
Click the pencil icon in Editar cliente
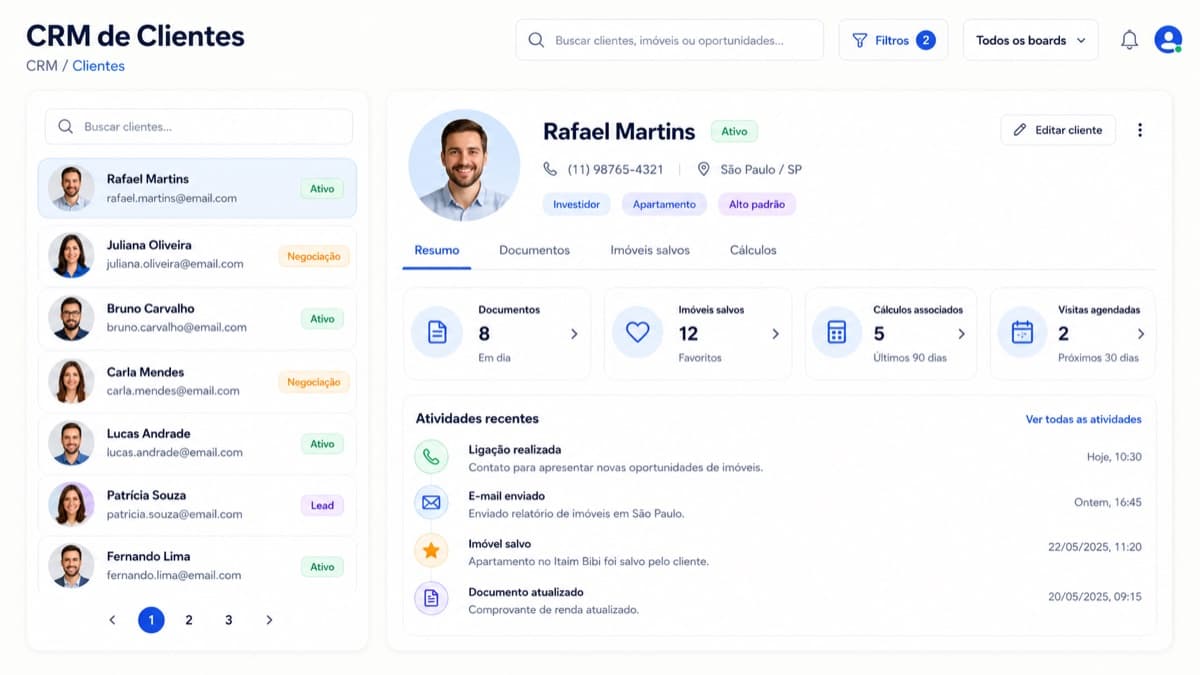[1020, 130]
